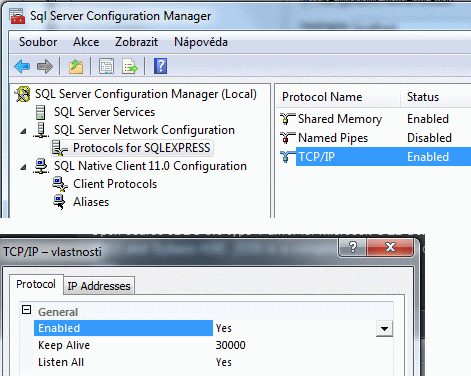
Task: Click the blue Help question mark icon
Action: point(160,66)
